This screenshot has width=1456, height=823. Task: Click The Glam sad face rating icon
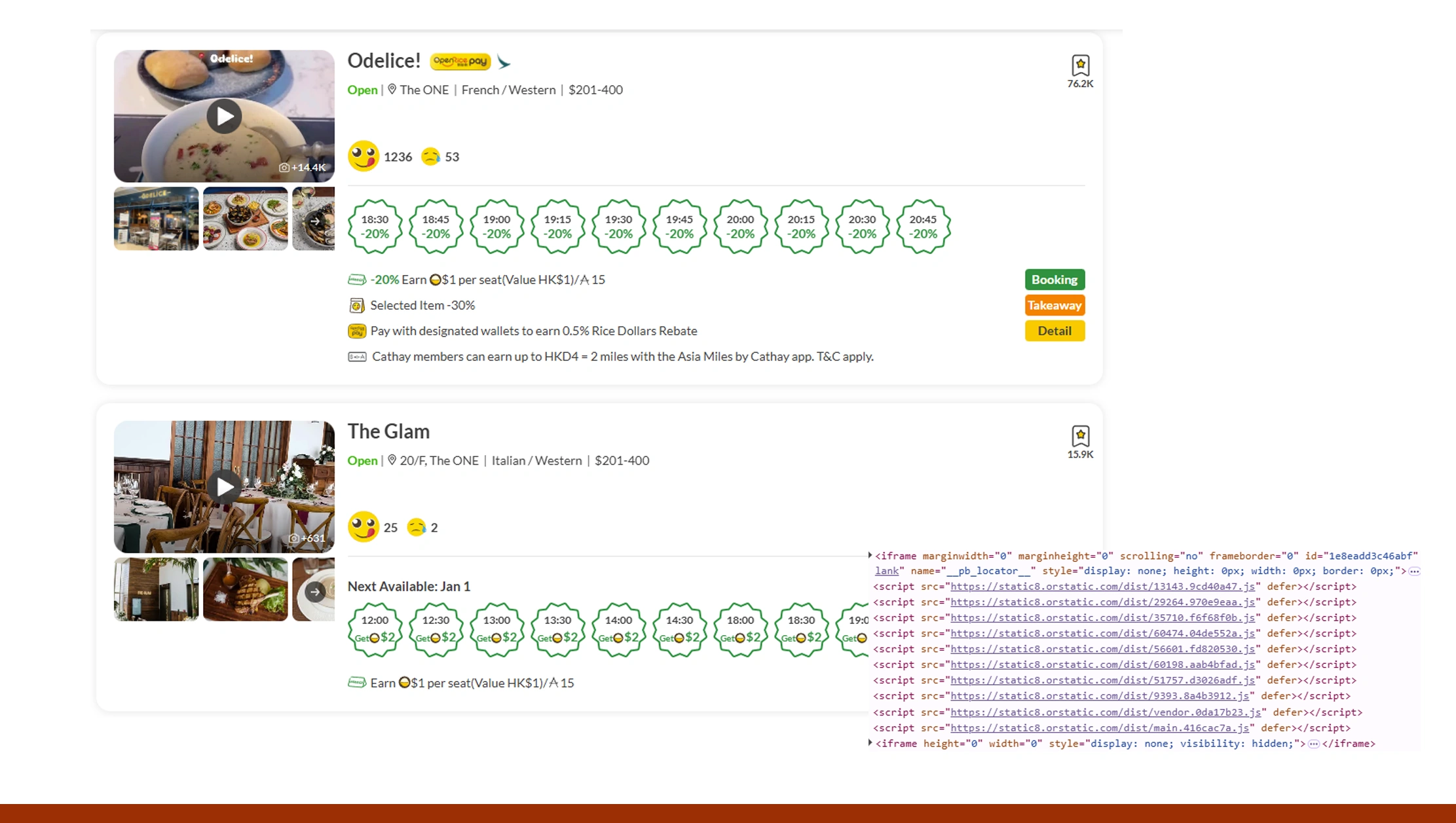(x=417, y=527)
